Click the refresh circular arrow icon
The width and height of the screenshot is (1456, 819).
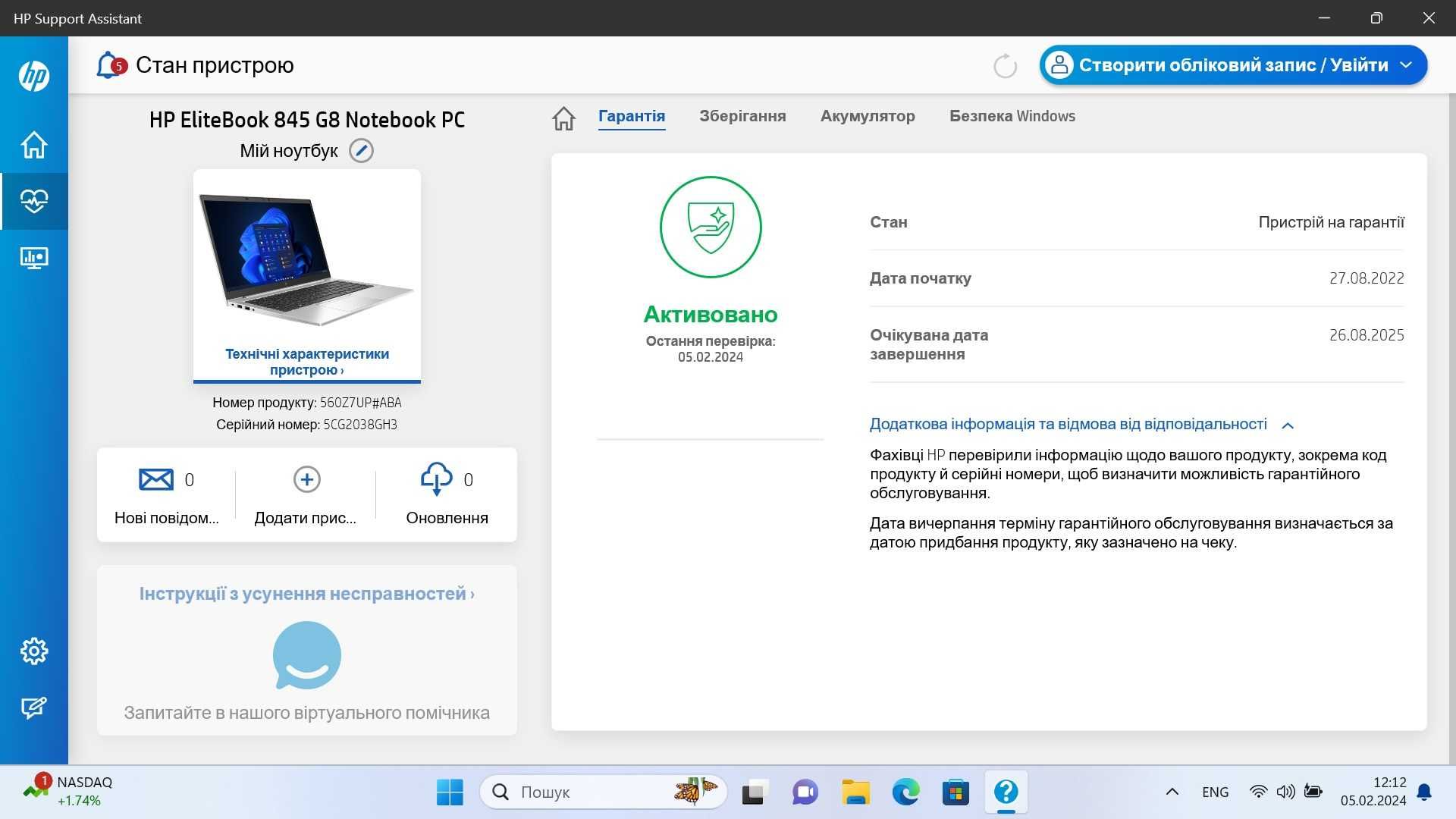1005,66
